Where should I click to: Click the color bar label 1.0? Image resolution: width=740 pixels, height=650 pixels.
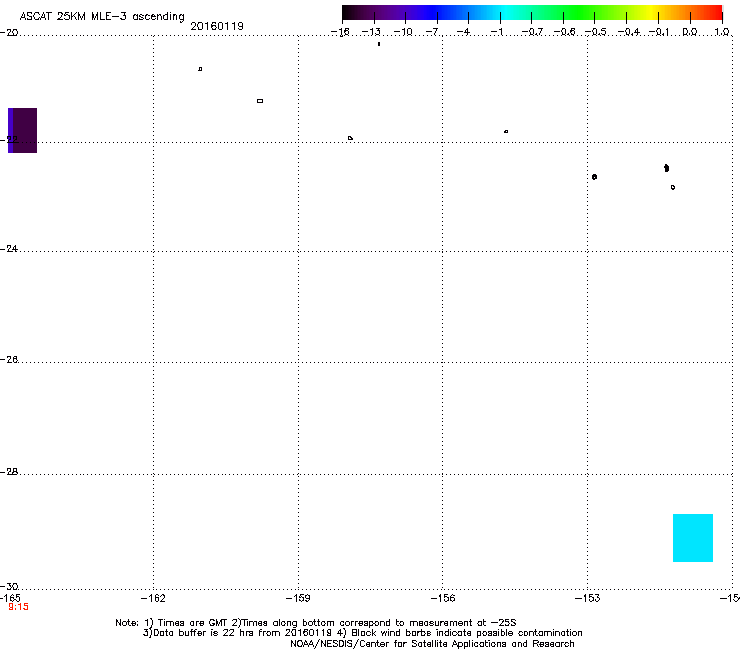722,32
